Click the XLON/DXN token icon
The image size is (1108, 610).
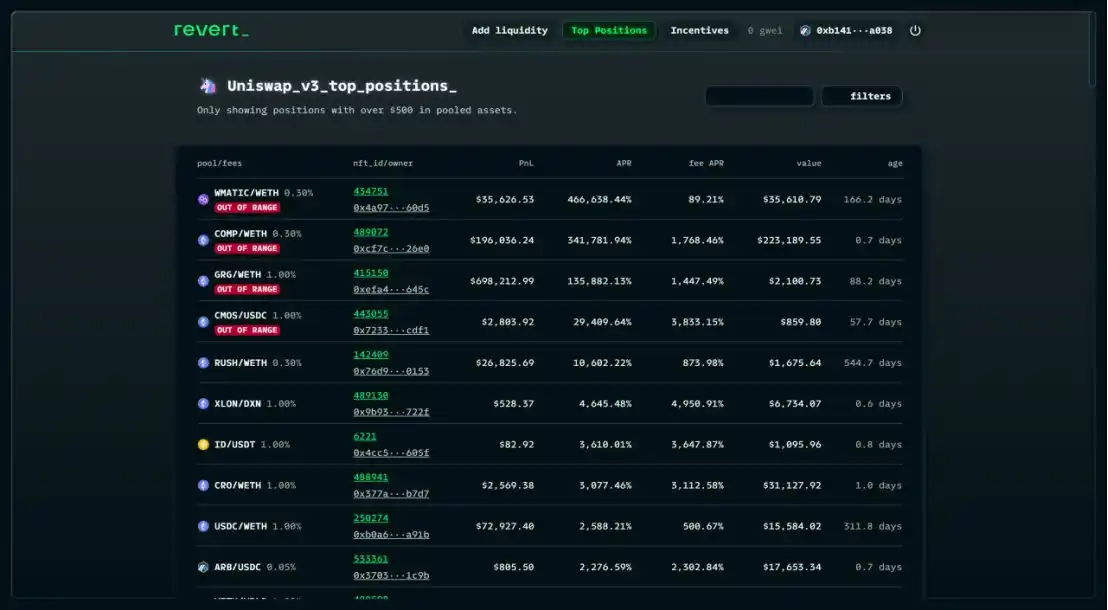coord(204,404)
